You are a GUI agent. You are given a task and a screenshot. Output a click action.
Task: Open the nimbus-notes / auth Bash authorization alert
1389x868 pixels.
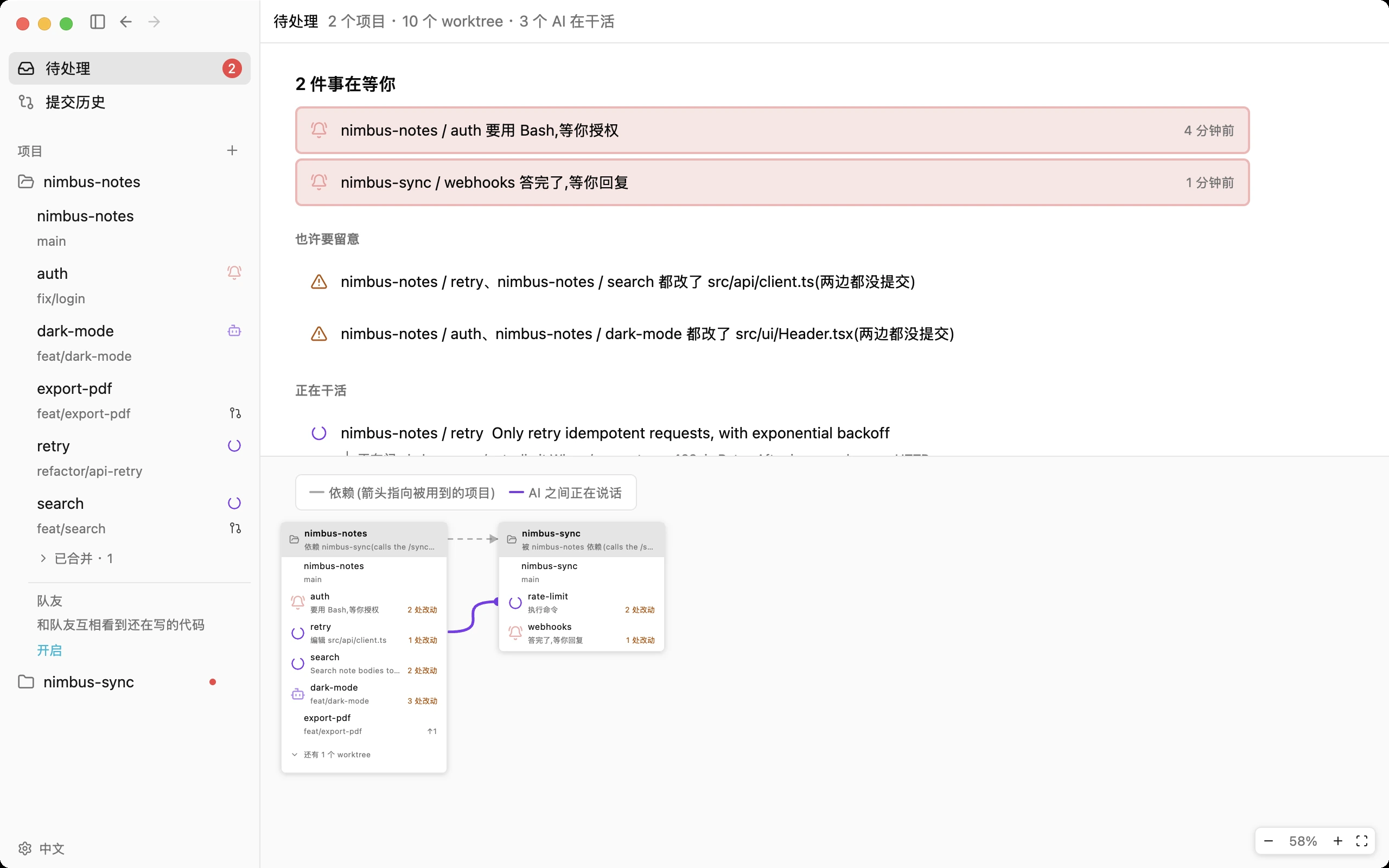click(x=773, y=130)
